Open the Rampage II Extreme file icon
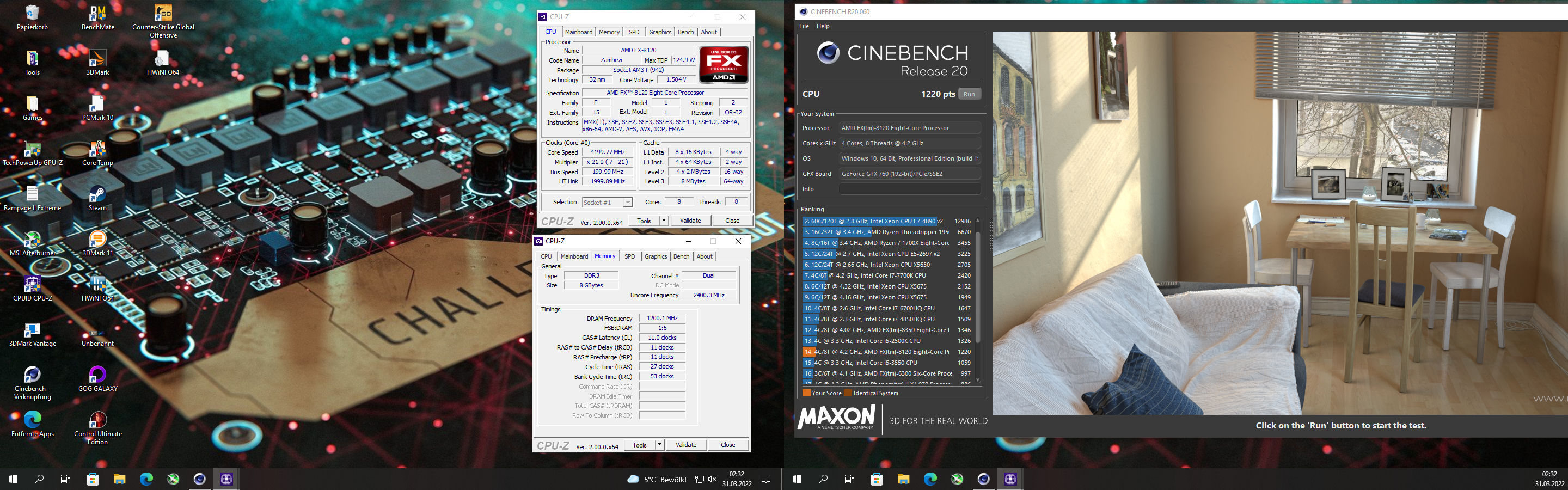The image size is (1568, 490). [32, 198]
